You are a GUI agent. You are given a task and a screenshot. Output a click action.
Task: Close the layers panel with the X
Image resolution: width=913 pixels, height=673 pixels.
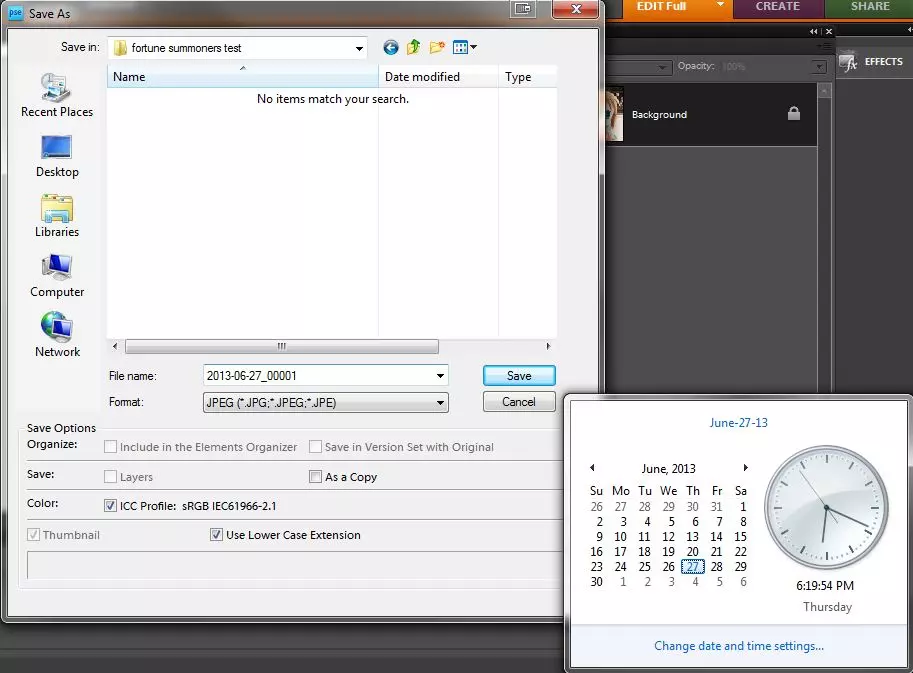coord(829,31)
